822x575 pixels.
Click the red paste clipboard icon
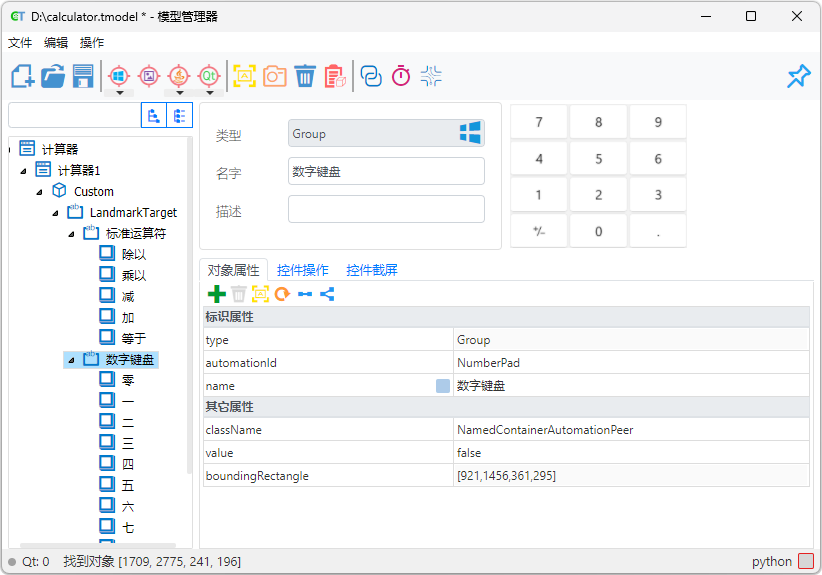click(x=335, y=77)
